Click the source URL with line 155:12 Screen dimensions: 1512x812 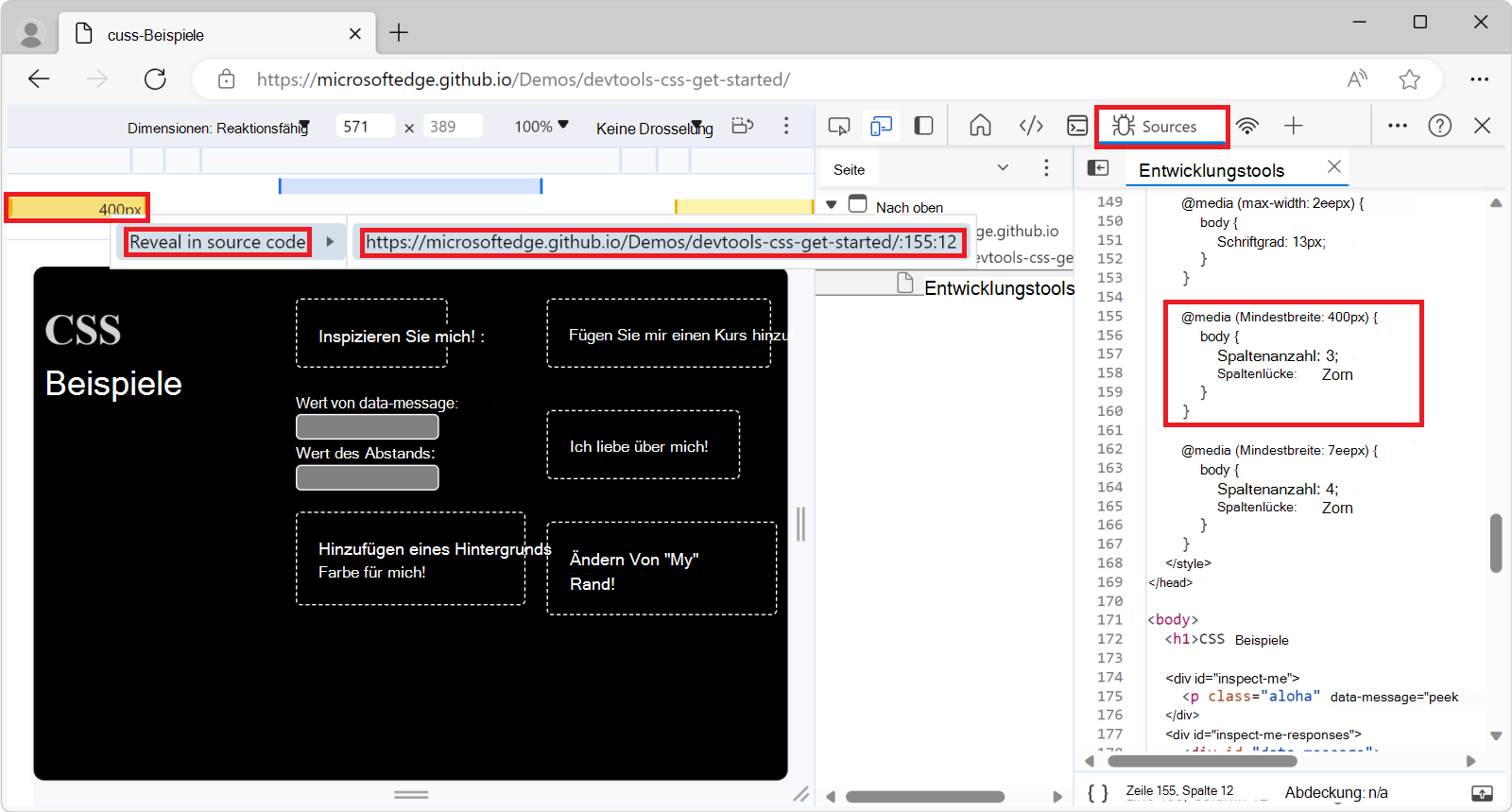tap(661, 242)
